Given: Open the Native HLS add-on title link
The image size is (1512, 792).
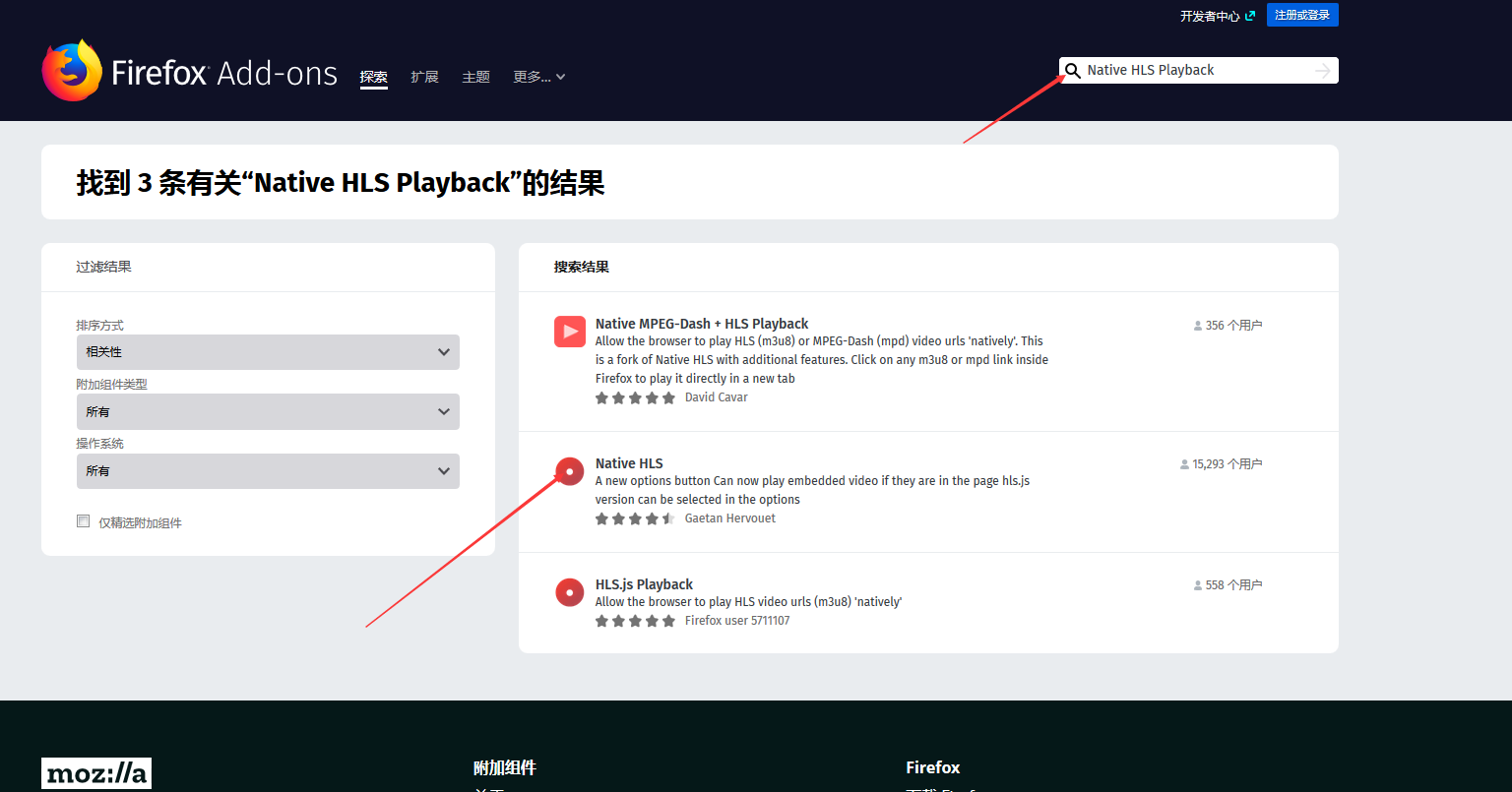Looking at the screenshot, I should click(x=629, y=462).
